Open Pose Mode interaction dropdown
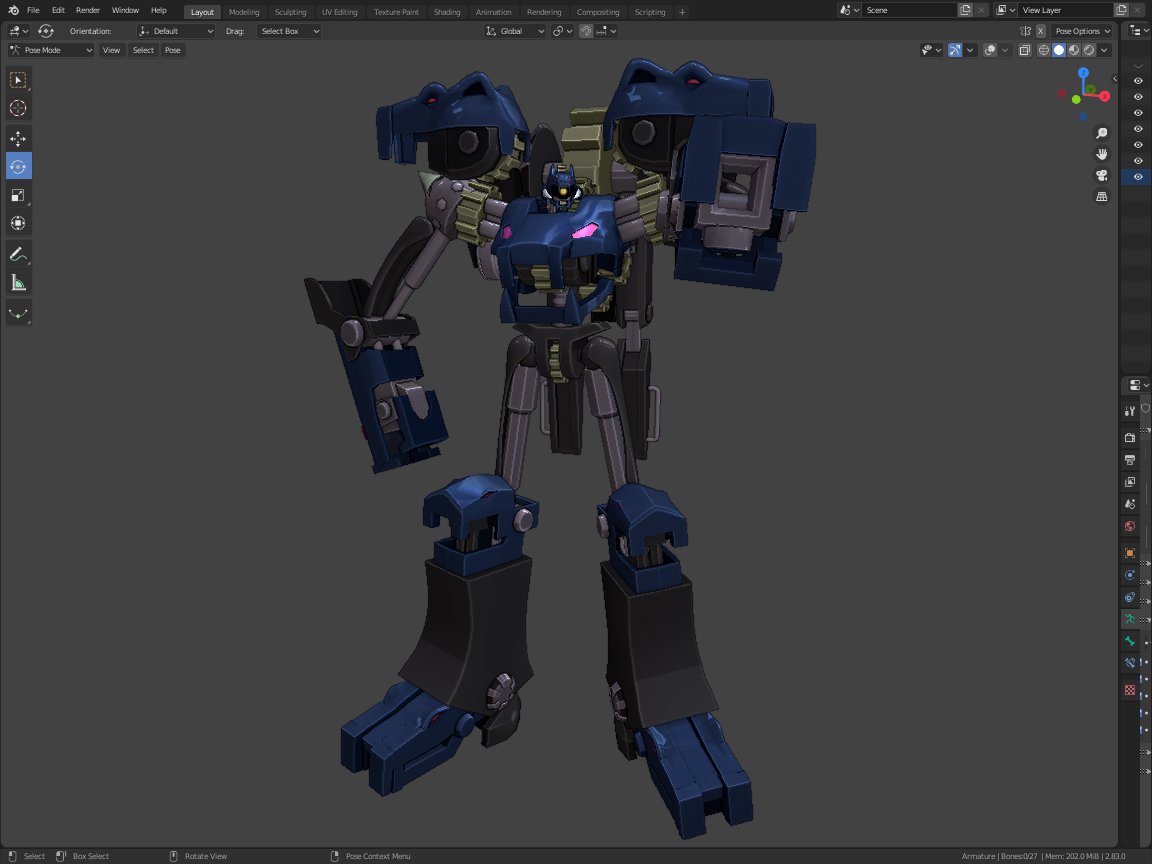The image size is (1152, 864). tap(51, 50)
